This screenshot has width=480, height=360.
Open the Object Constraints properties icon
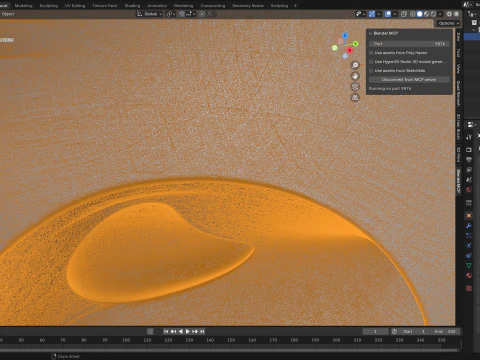click(x=469, y=256)
